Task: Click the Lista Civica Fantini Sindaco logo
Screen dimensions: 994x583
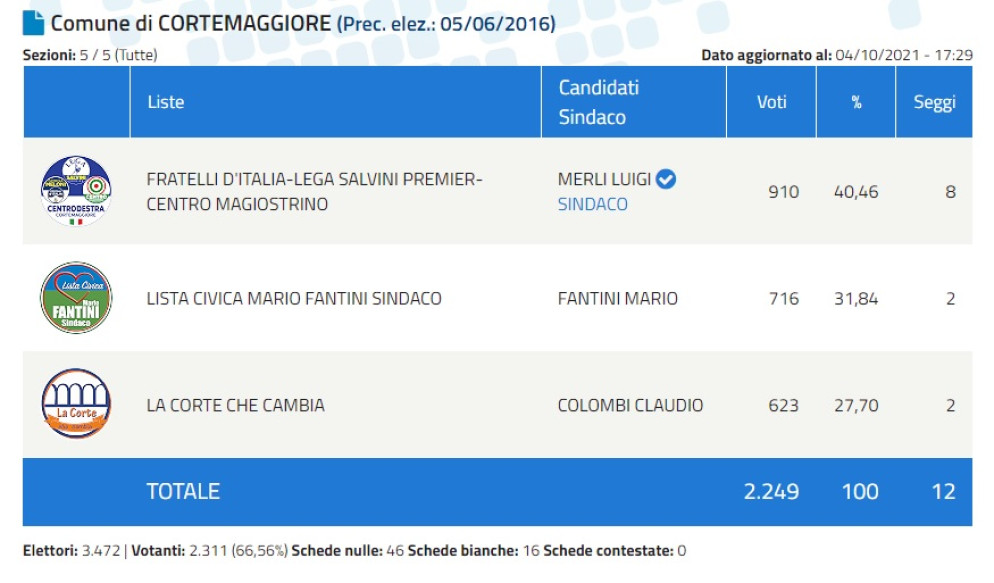Action: click(x=76, y=298)
